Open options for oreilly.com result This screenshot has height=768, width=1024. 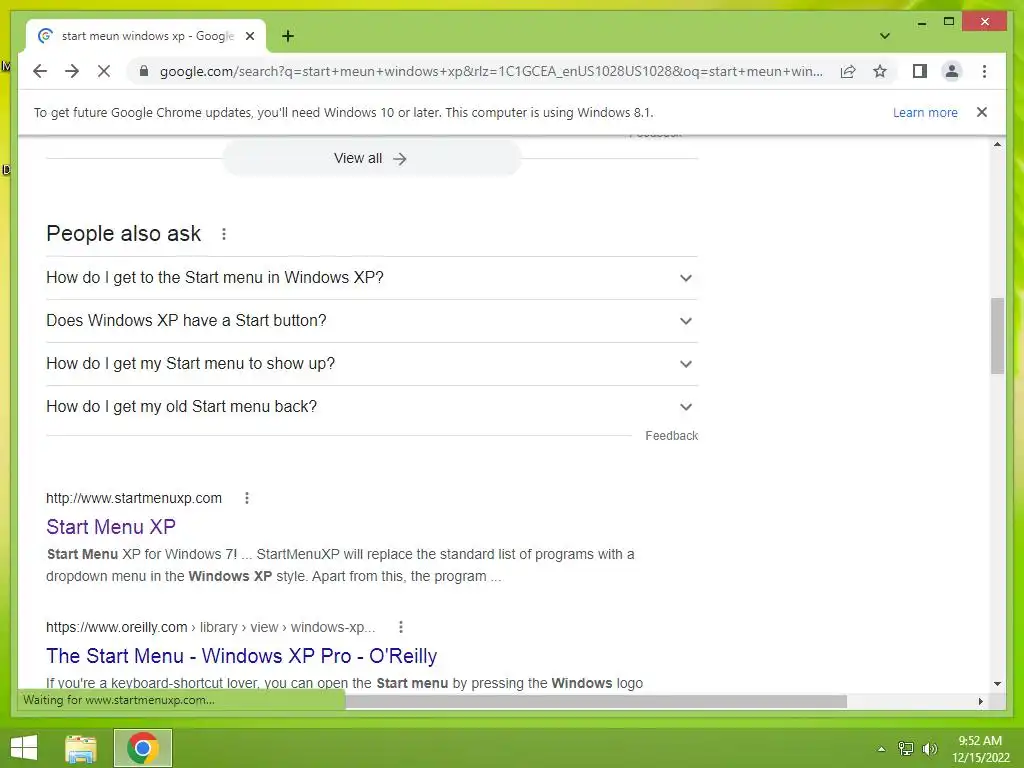tap(401, 627)
